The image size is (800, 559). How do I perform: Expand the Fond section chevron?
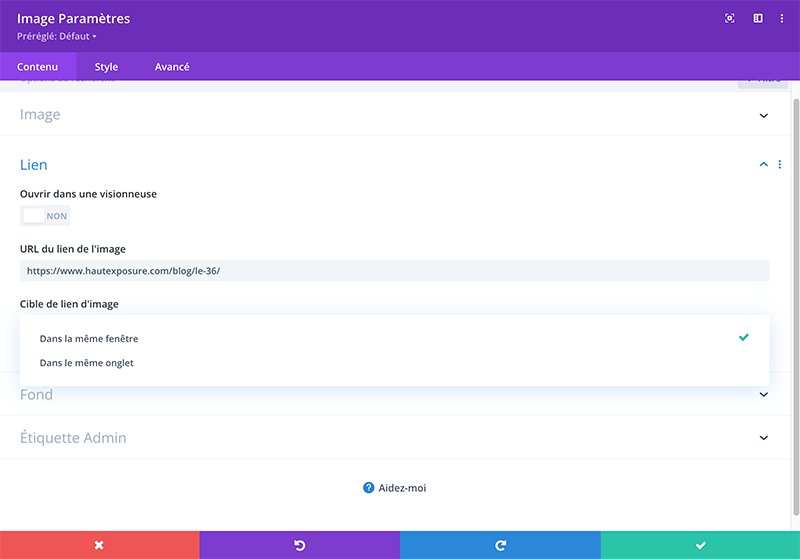click(764, 394)
